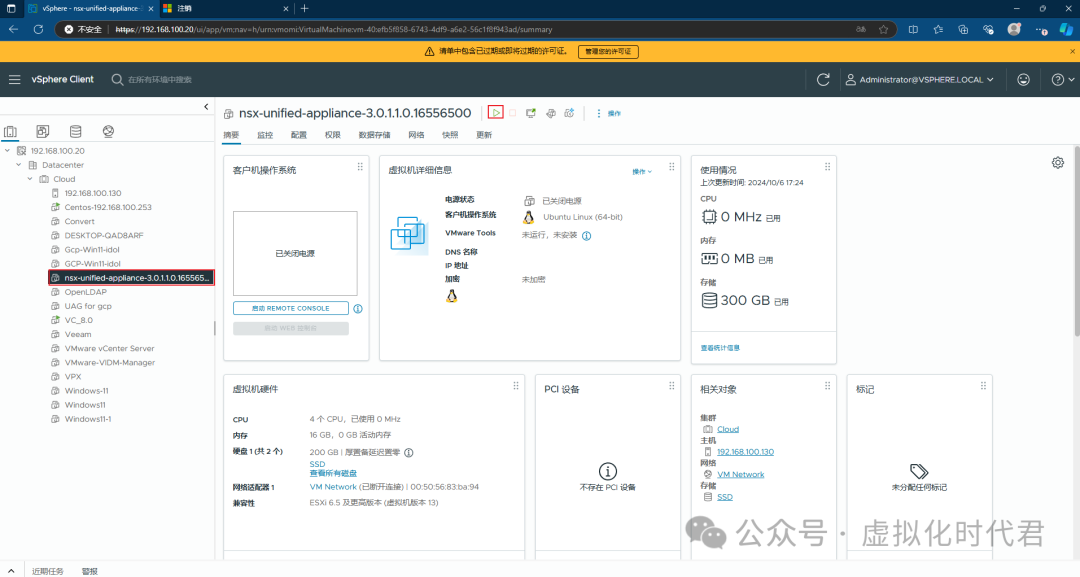Select the Convert VM in tree
The image size is (1080, 577).
click(x=79, y=221)
